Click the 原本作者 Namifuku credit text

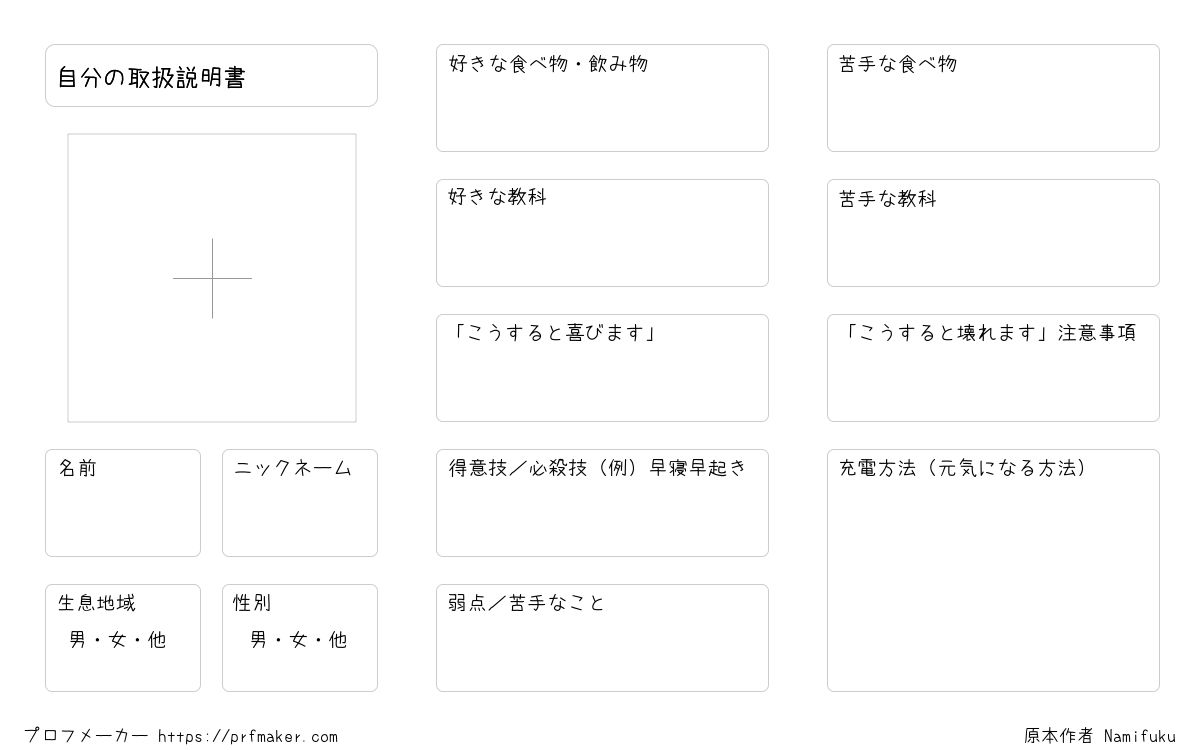click(1100, 736)
